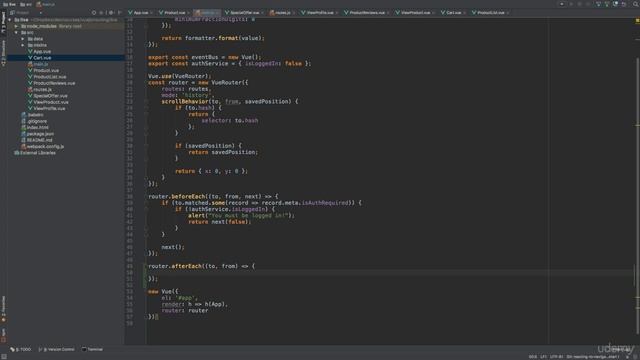Place cursor on router.afterEach code line
The height and width of the screenshot is (360, 640).
coord(202,266)
